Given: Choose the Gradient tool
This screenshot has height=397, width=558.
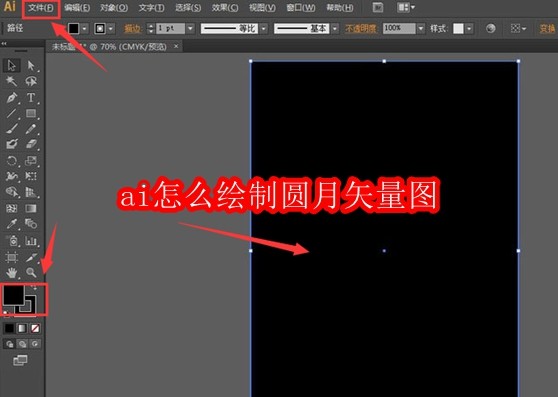Looking at the screenshot, I should (31, 208).
